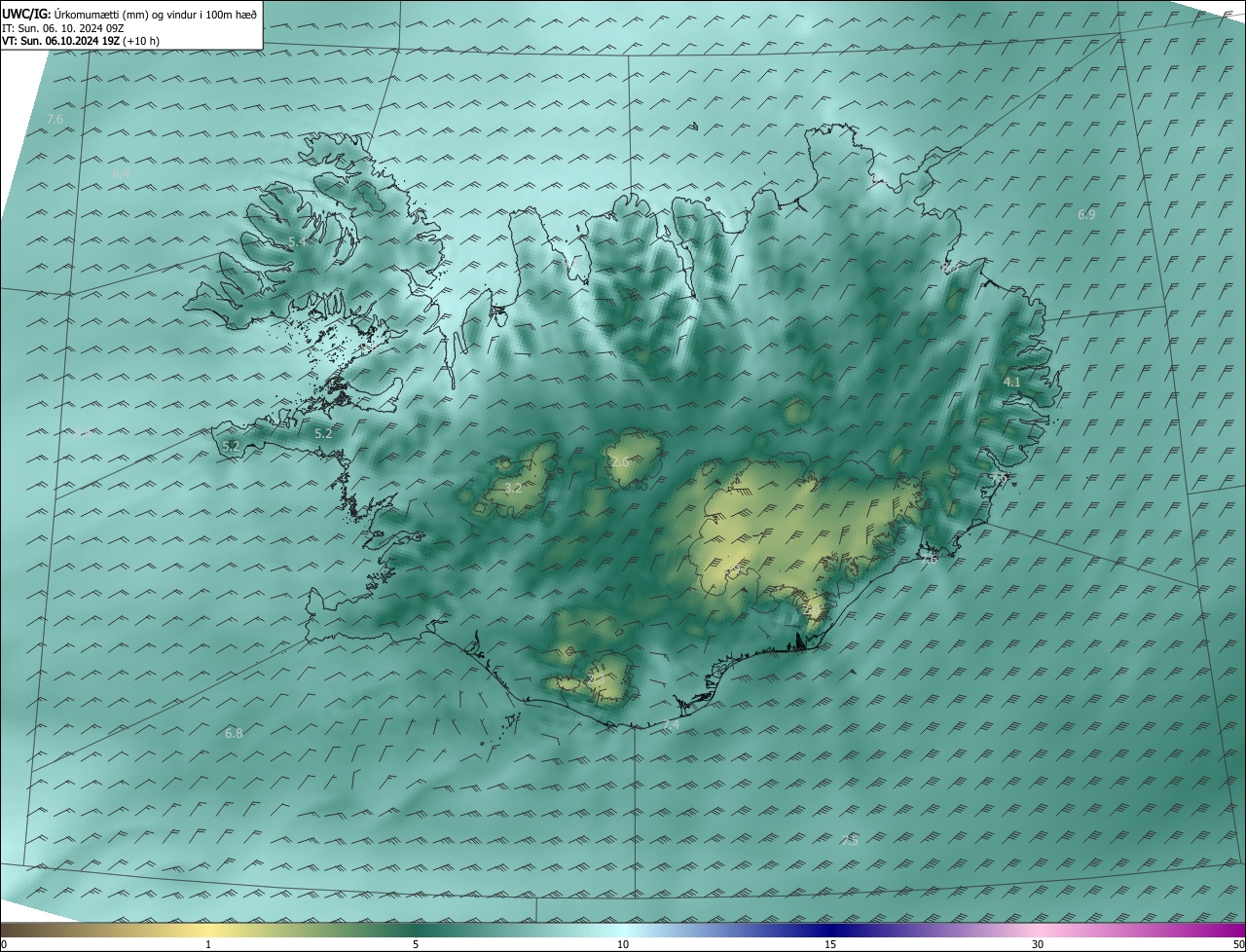Select the valid time line "VT: Sun. 06.10.2024 19Z (+10 h)"
Image resolution: width=1246 pixels, height=952 pixels.
coord(81,41)
